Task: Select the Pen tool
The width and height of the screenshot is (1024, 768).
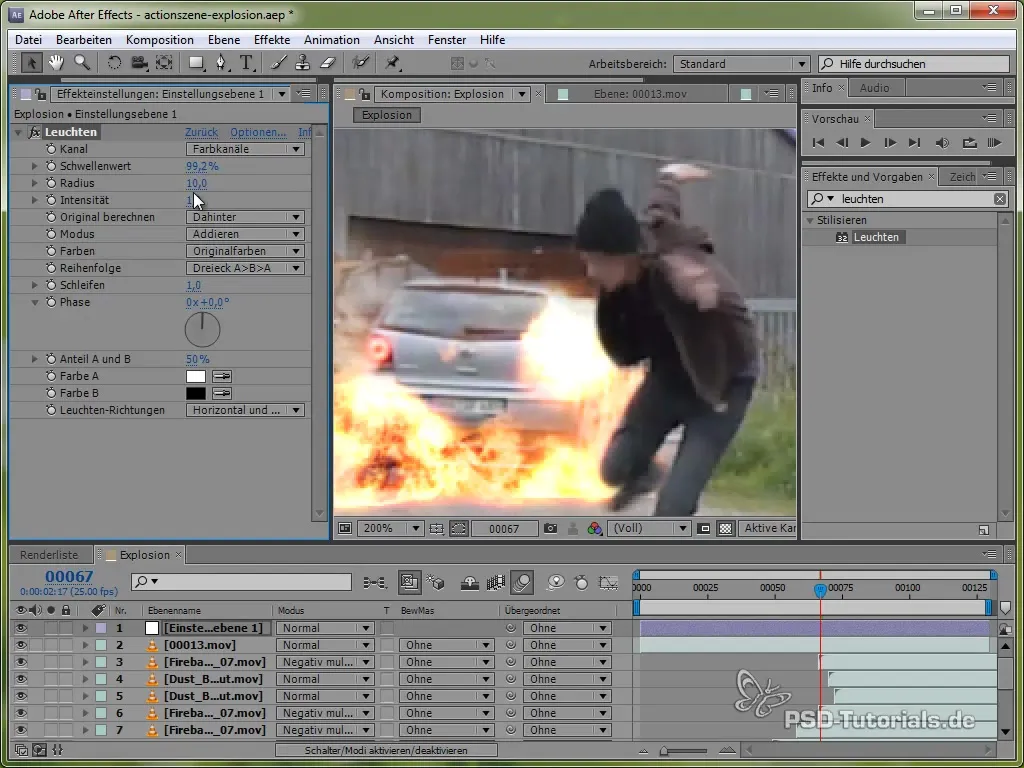Action: pyautogui.click(x=222, y=63)
